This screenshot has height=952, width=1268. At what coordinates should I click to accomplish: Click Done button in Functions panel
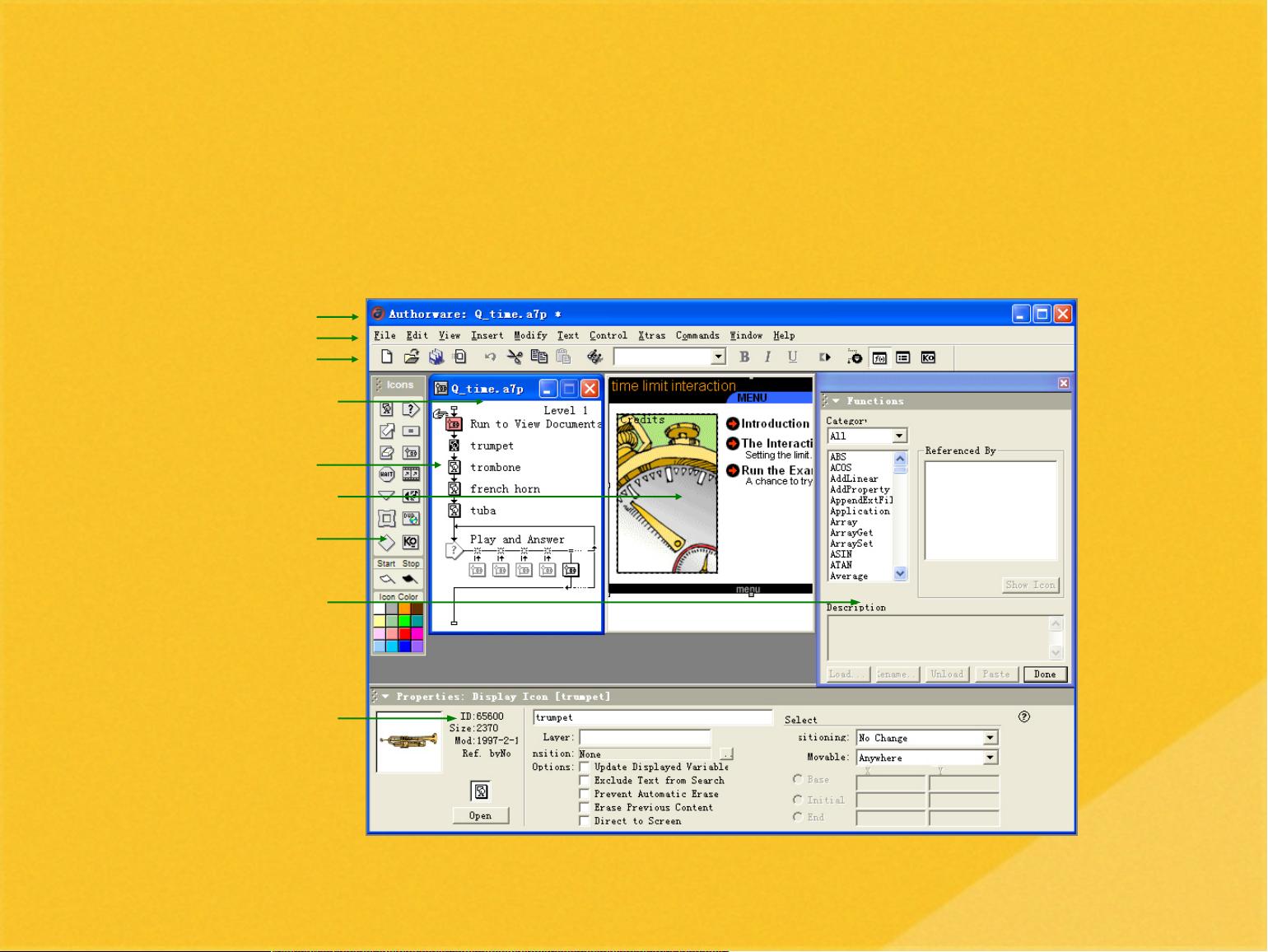[1045, 674]
